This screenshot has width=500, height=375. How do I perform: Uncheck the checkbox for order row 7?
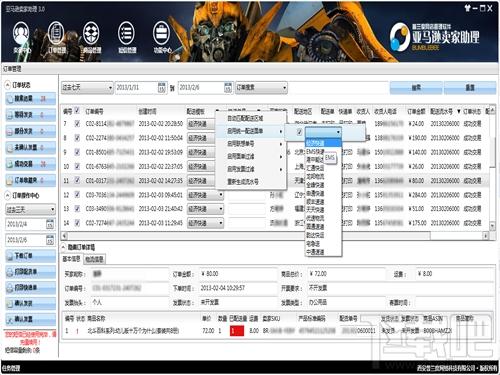pyautogui.click(x=77, y=124)
